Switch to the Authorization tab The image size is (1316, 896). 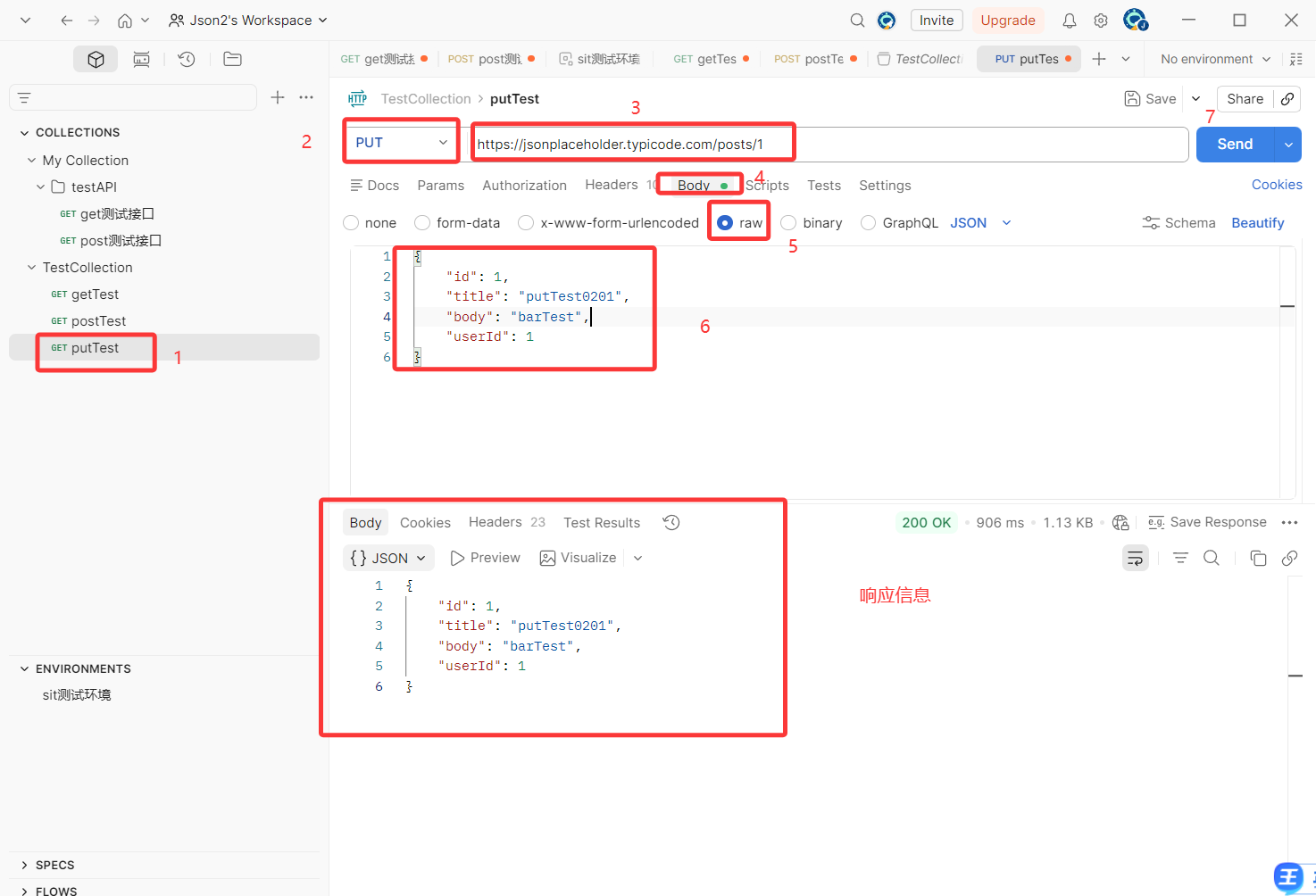tap(524, 185)
